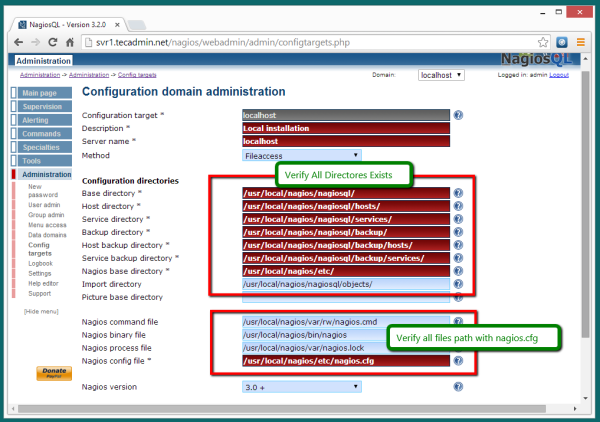The width and height of the screenshot is (600, 422).
Task: Open the Domain localhost dropdown
Action: 448,75
